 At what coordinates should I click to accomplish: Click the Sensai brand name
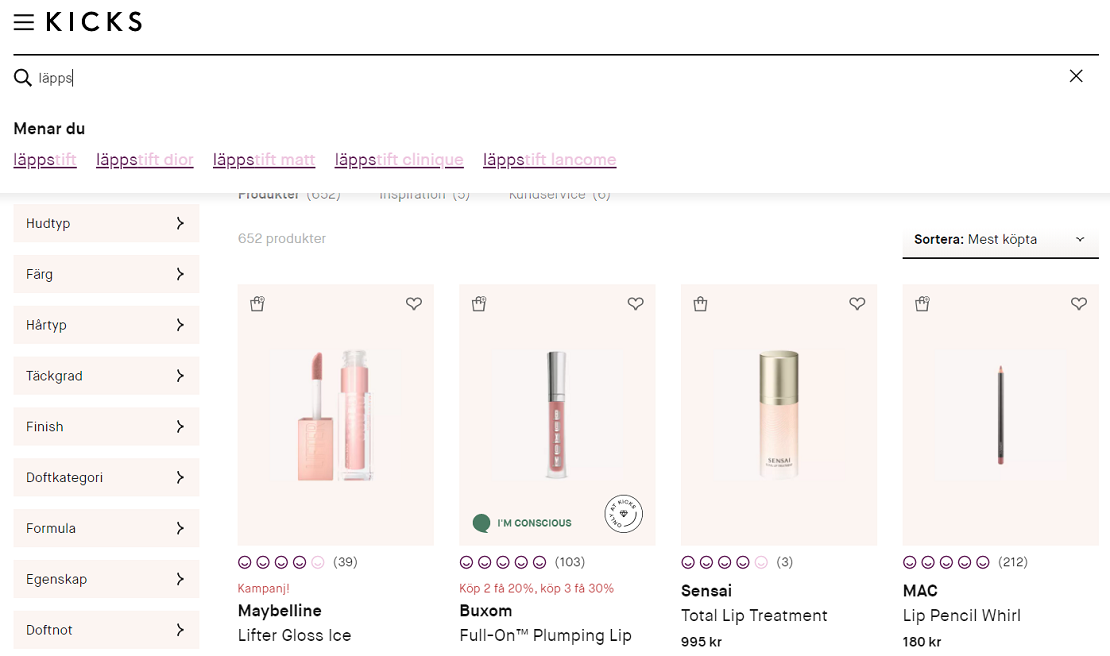click(706, 591)
